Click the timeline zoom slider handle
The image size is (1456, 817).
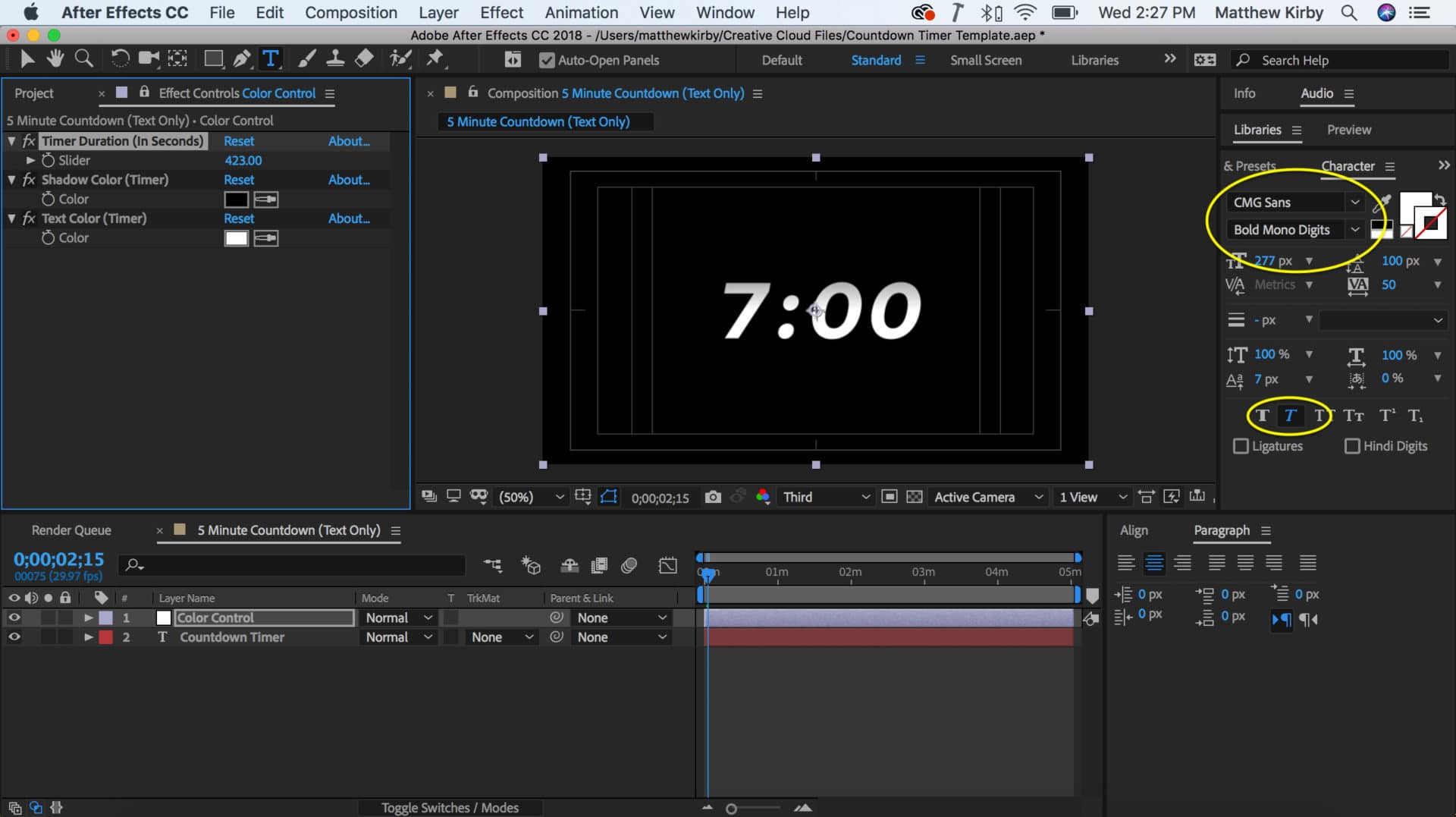[731, 809]
